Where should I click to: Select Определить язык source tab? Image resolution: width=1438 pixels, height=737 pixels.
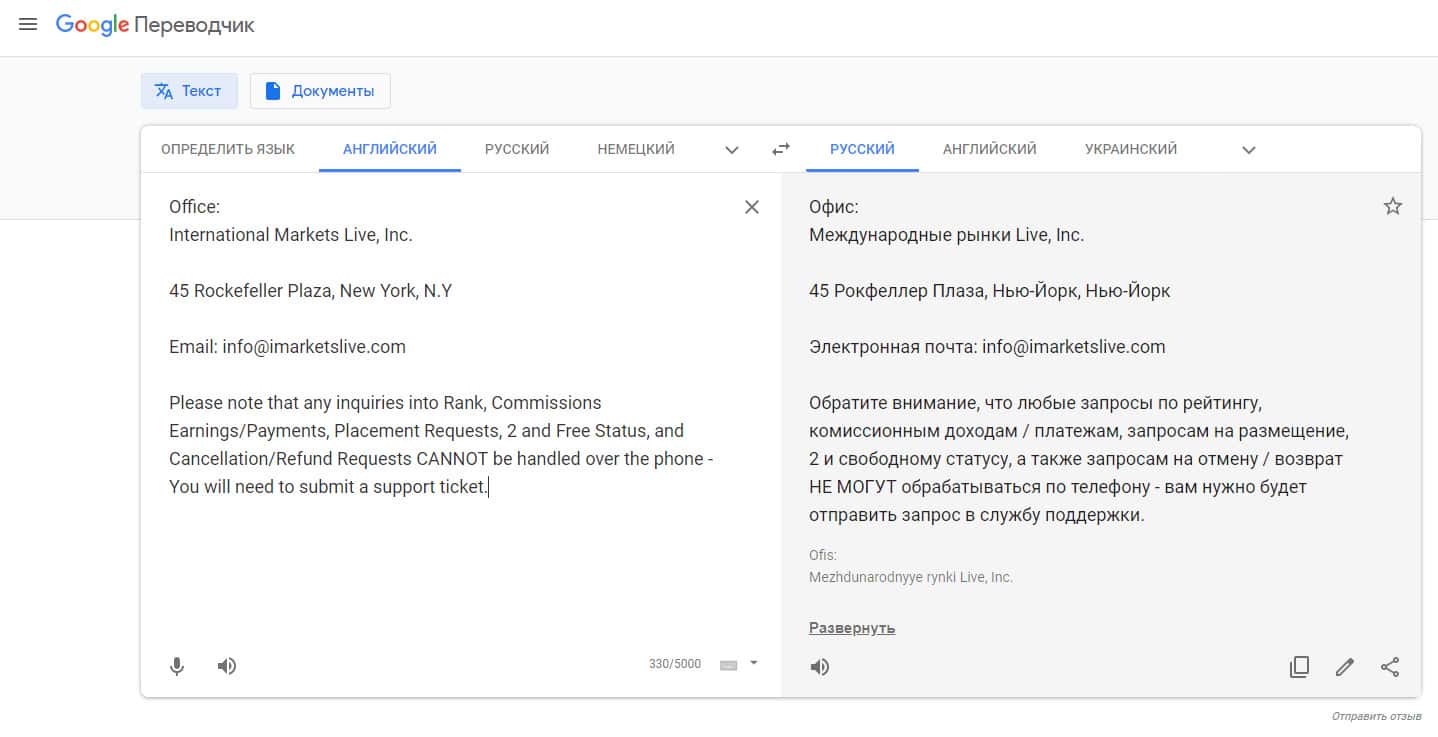(228, 149)
